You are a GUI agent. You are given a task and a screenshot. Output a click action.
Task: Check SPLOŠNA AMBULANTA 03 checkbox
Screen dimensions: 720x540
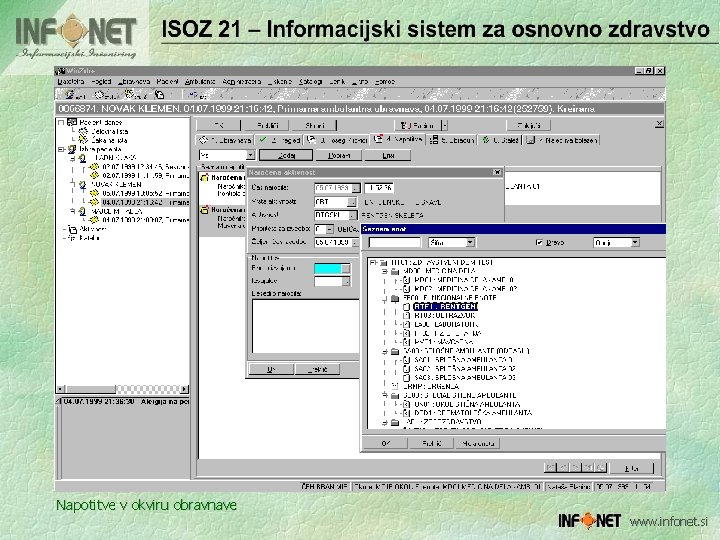(x=406, y=377)
